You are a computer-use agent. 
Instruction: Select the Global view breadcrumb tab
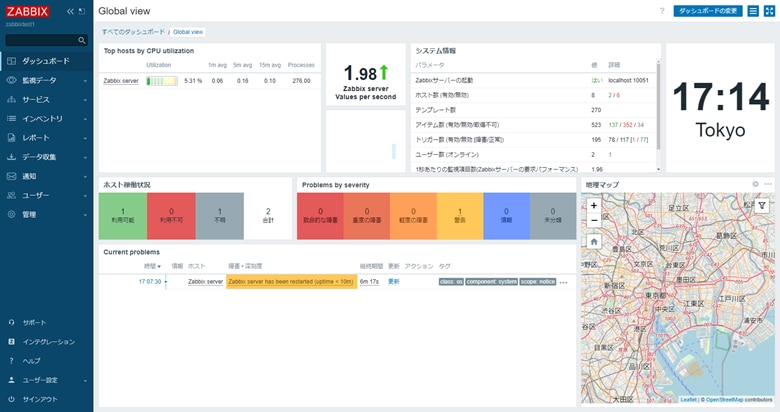point(188,32)
